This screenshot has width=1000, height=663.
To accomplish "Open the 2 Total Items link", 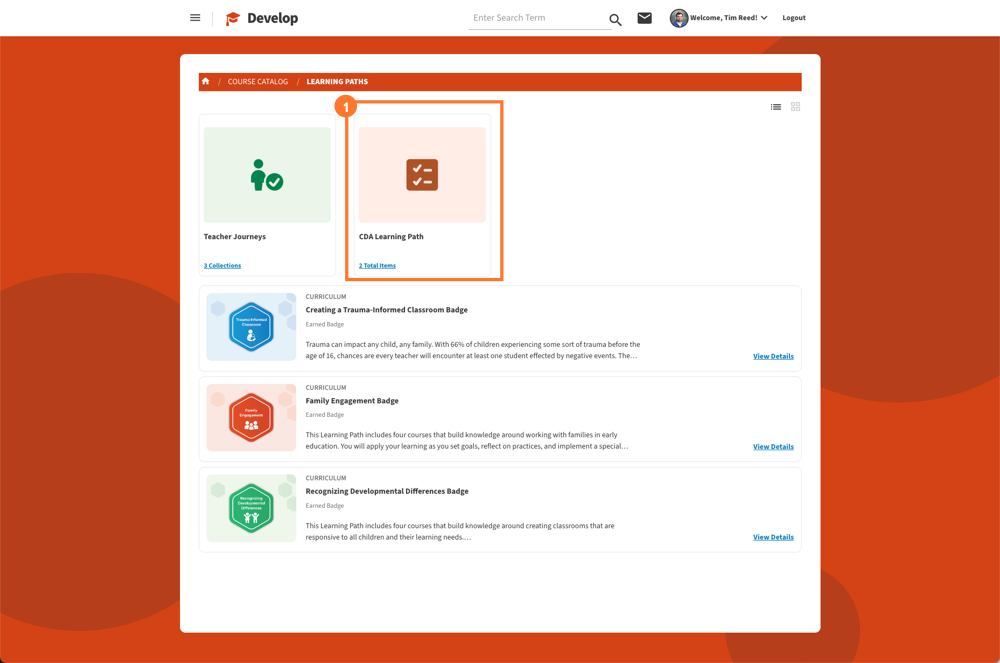I will [377, 266].
